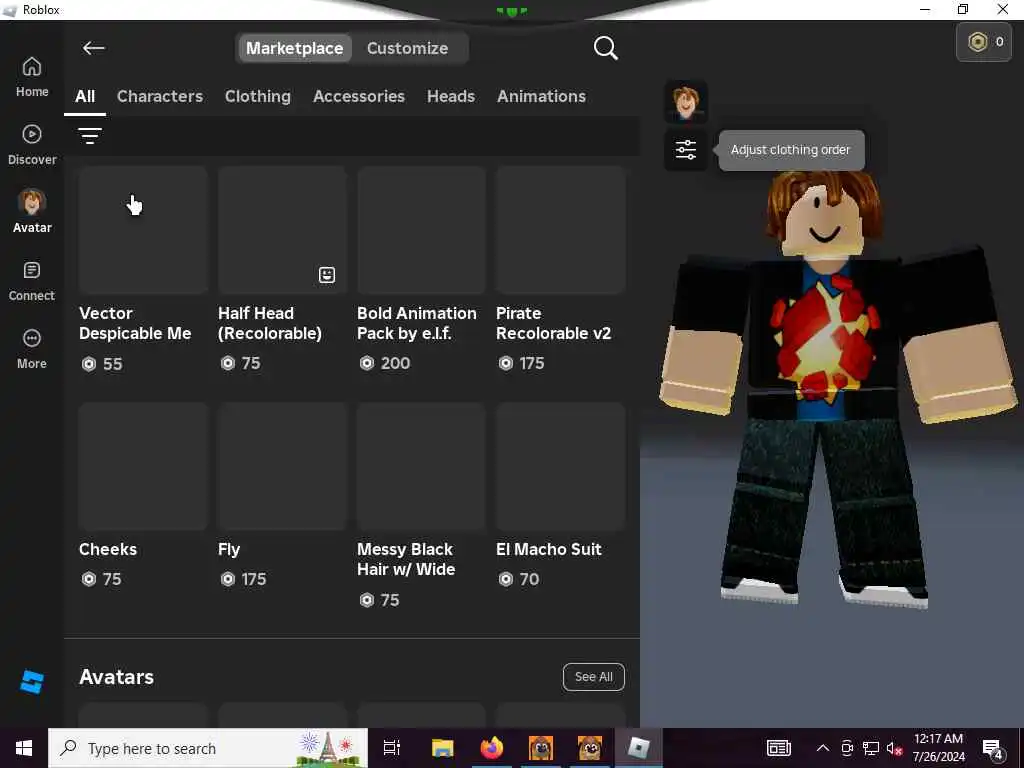
Task: Click the emote face icon on Half Head item
Action: click(327, 274)
